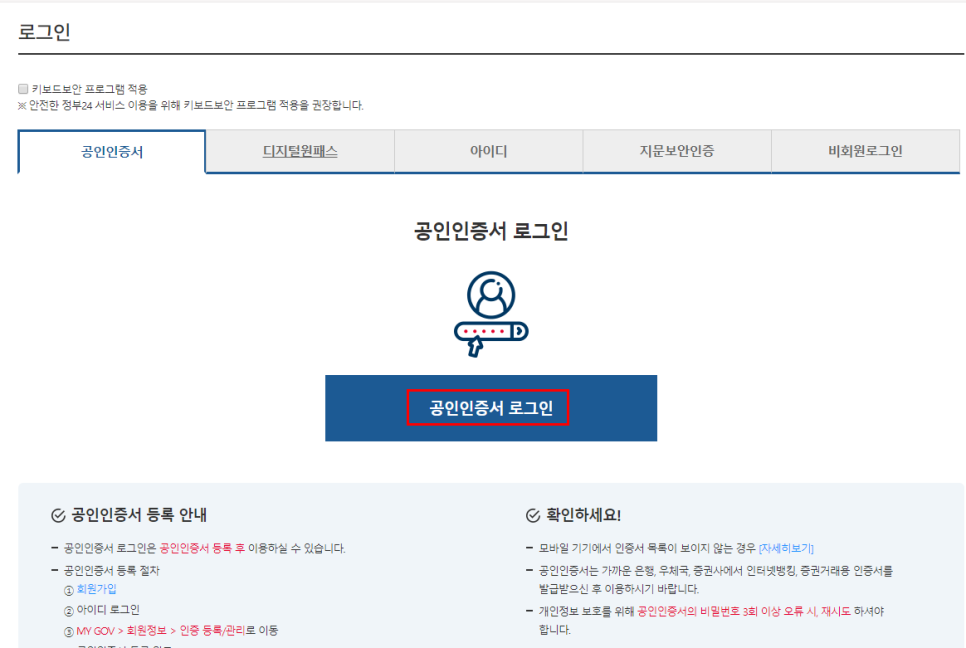
Task: Open the 비회원로그인 tab
Action: tap(865, 151)
